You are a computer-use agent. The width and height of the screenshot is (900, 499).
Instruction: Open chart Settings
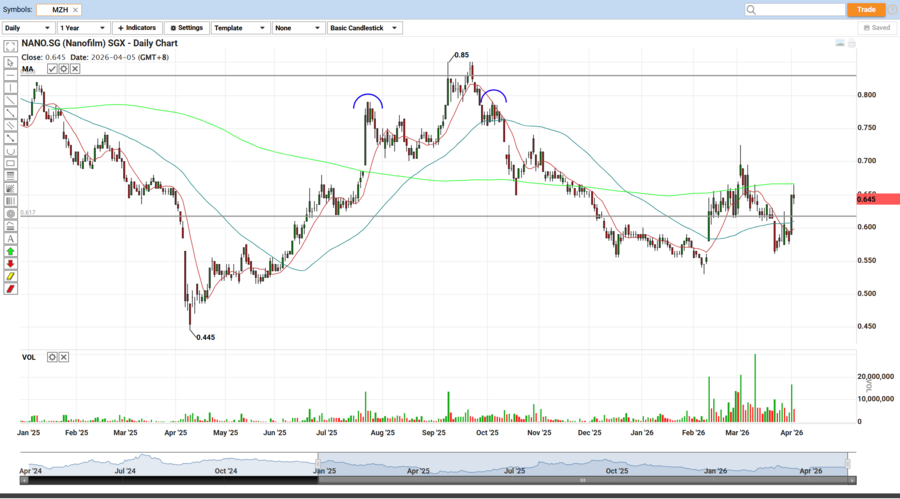[186, 28]
